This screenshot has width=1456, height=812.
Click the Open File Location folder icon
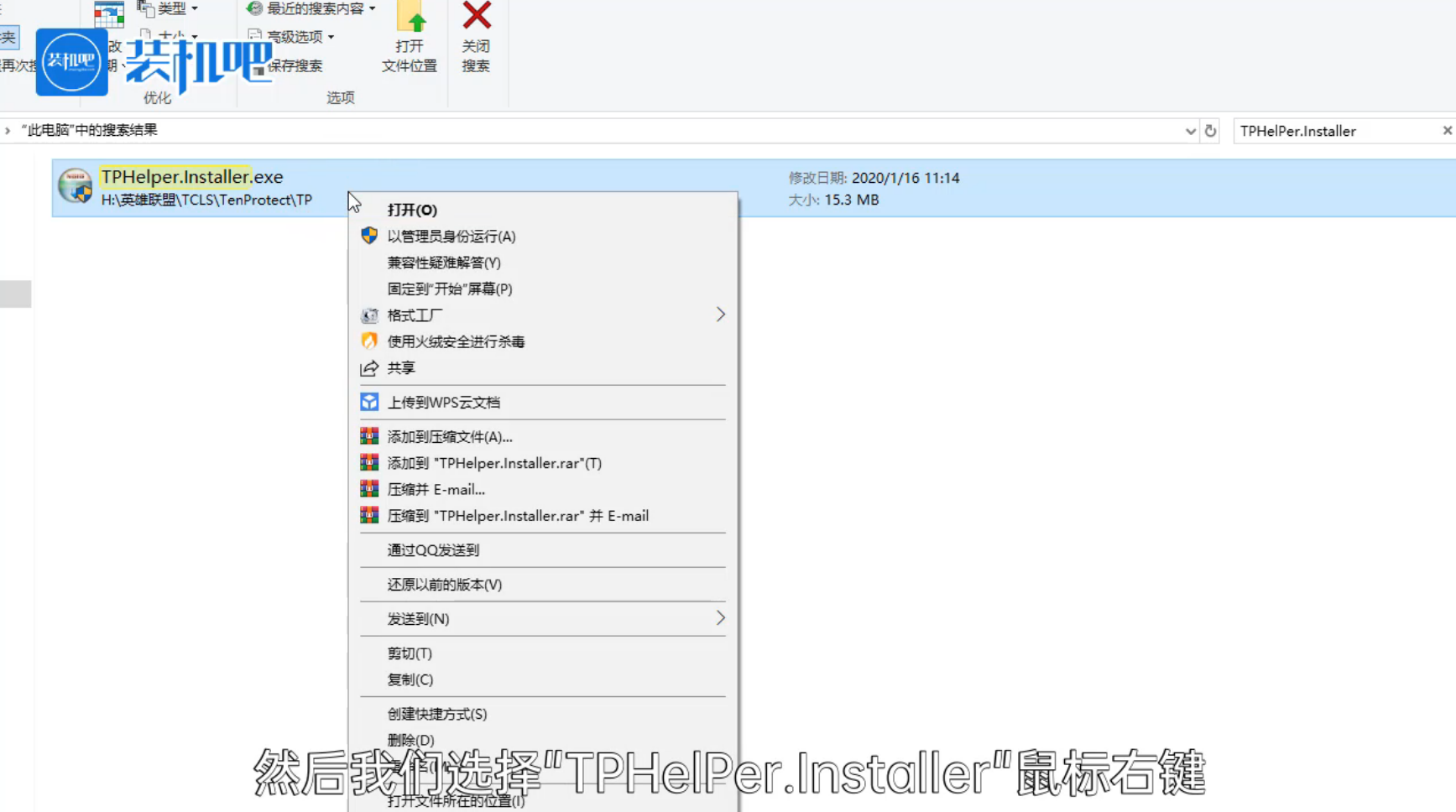point(410,16)
